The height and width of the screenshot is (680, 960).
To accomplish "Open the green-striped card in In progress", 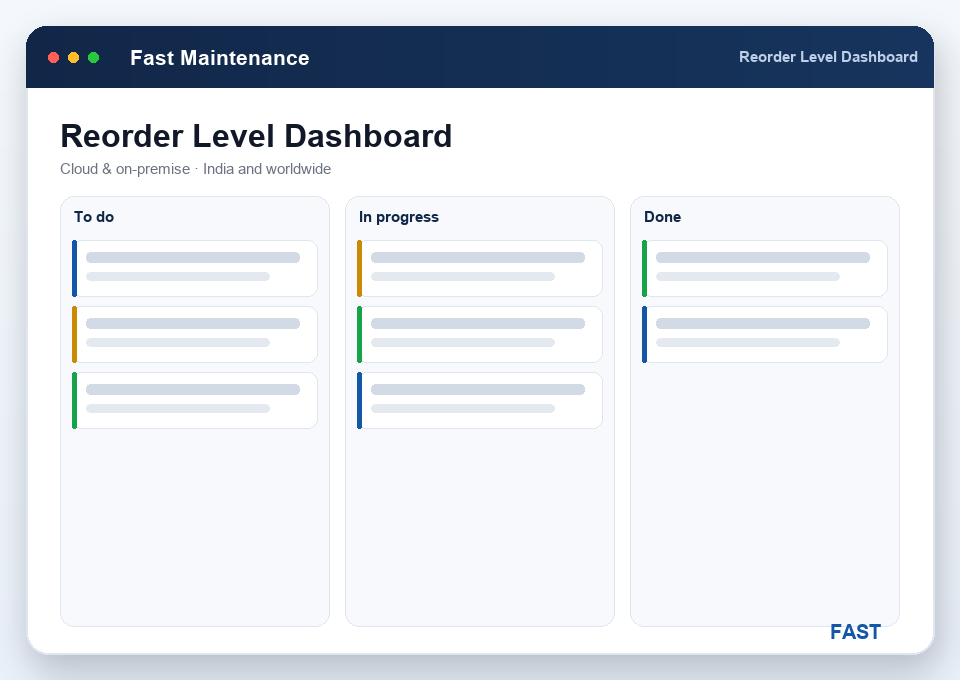I will click(480, 335).
